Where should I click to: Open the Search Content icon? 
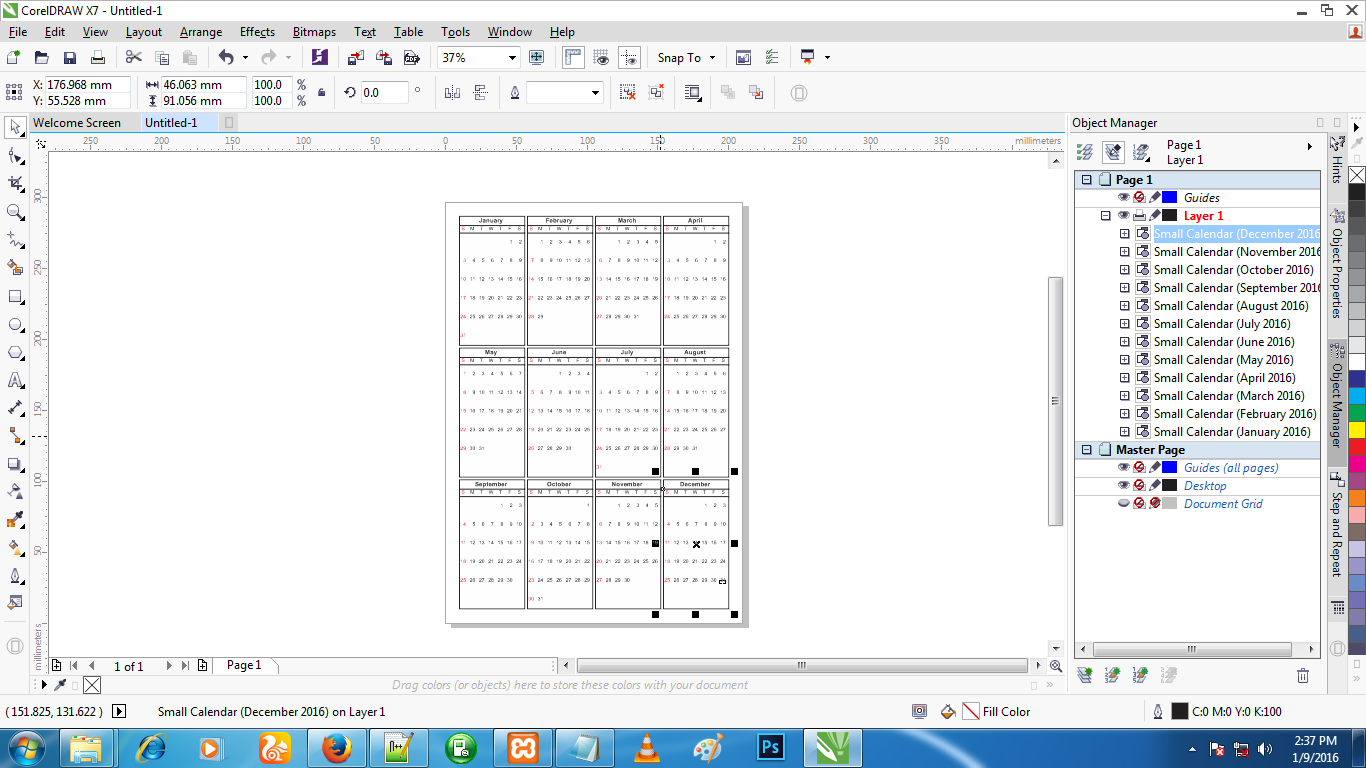pyautogui.click(x=319, y=58)
